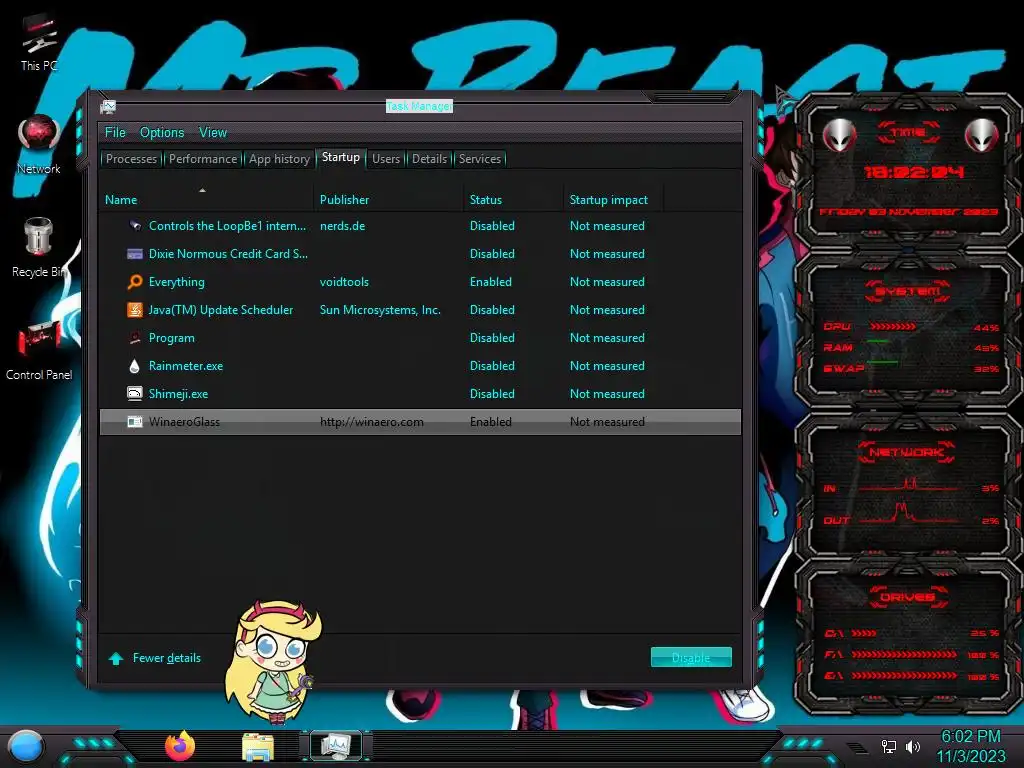Image resolution: width=1024 pixels, height=768 pixels.
Task: Click the Fewer details up arrow icon
Action: tap(116, 658)
